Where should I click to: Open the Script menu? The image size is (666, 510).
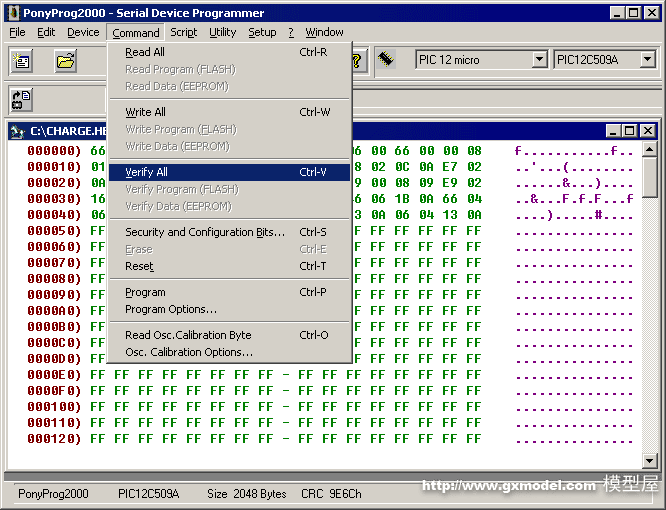(184, 32)
